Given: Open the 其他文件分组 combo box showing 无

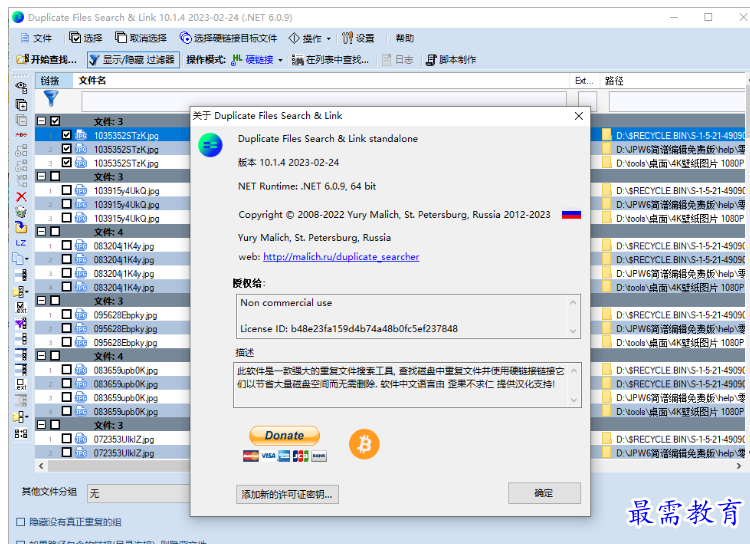Looking at the screenshot, I should [x=139, y=493].
